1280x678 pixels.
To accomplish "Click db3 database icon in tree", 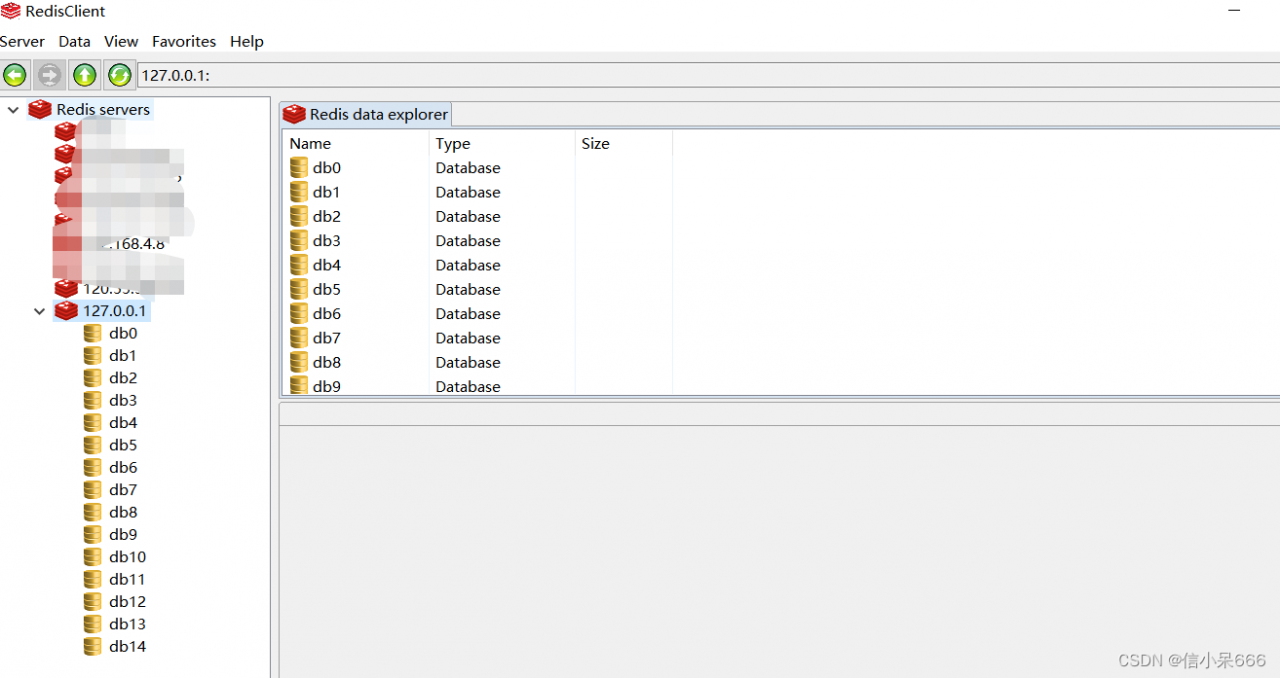I will (93, 401).
